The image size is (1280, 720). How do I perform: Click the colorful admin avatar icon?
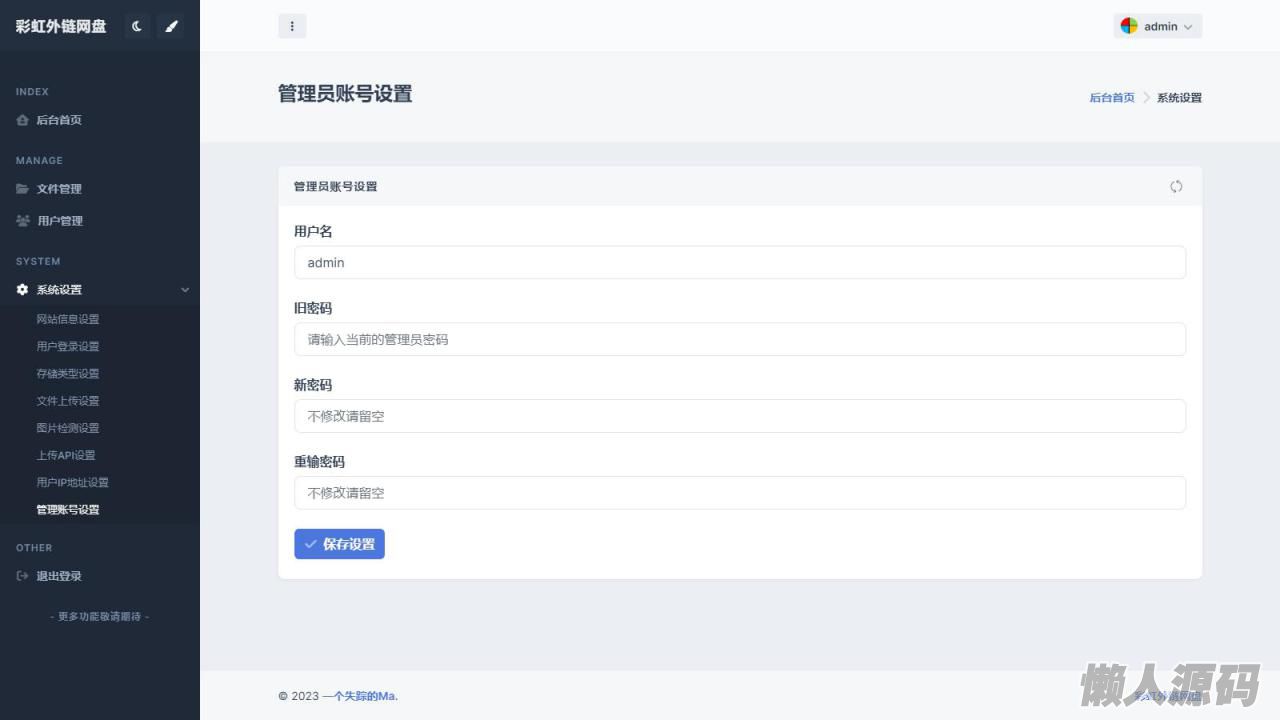pos(1129,26)
